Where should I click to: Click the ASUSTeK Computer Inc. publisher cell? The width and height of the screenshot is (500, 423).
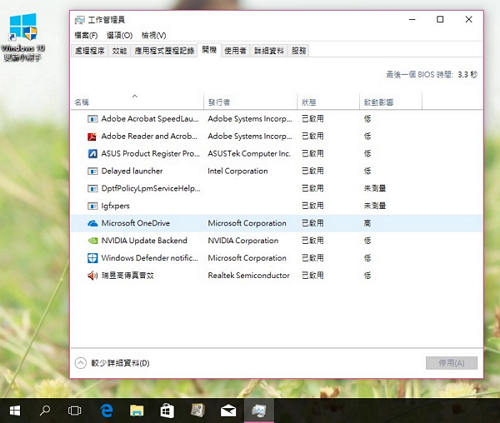pyautogui.click(x=249, y=154)
